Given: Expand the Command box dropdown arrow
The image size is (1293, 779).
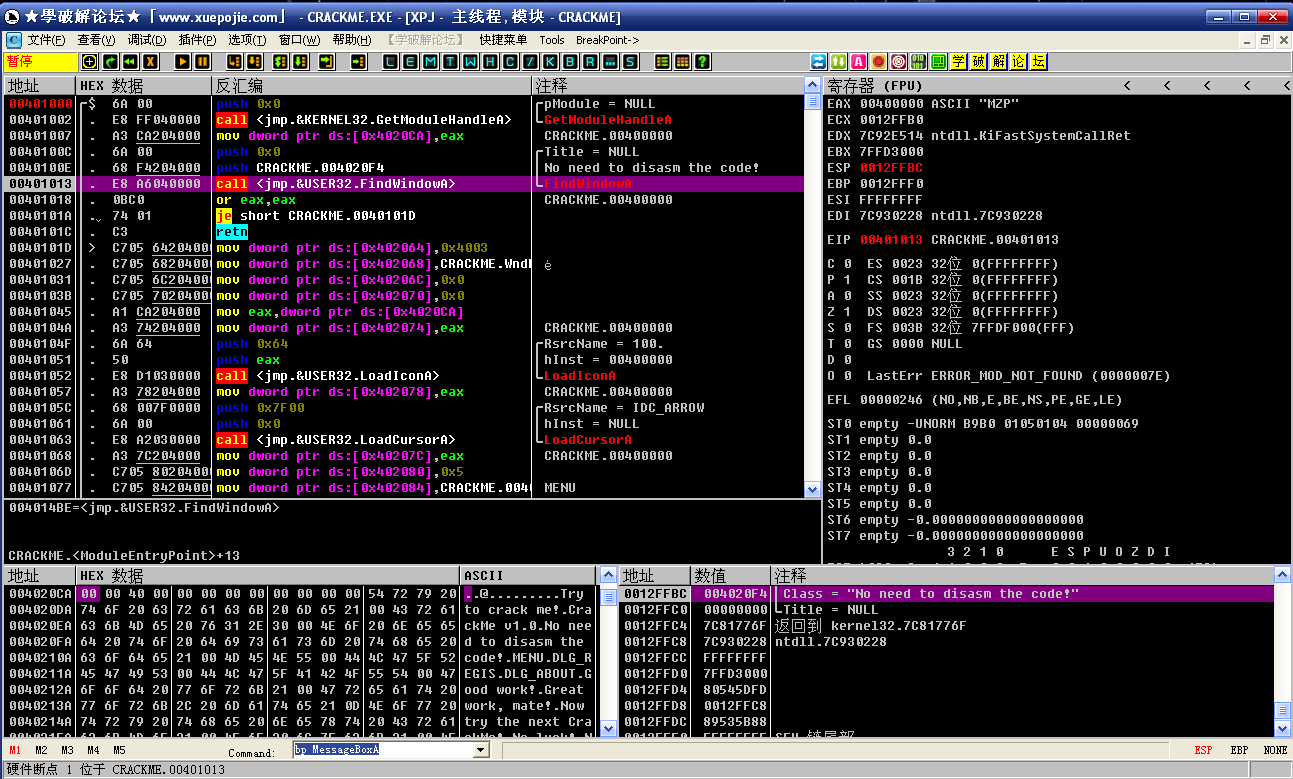Looking at the screenshot, I should [480, 750].
